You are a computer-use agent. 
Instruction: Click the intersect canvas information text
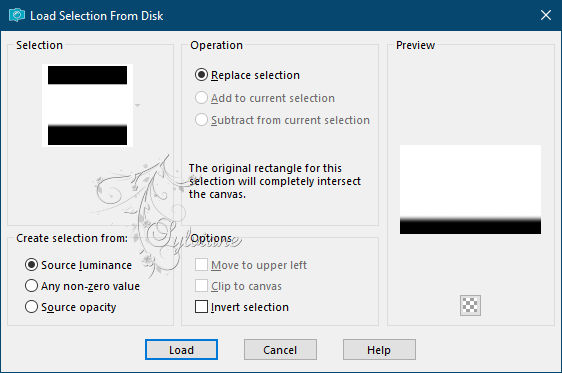[275, 181]
